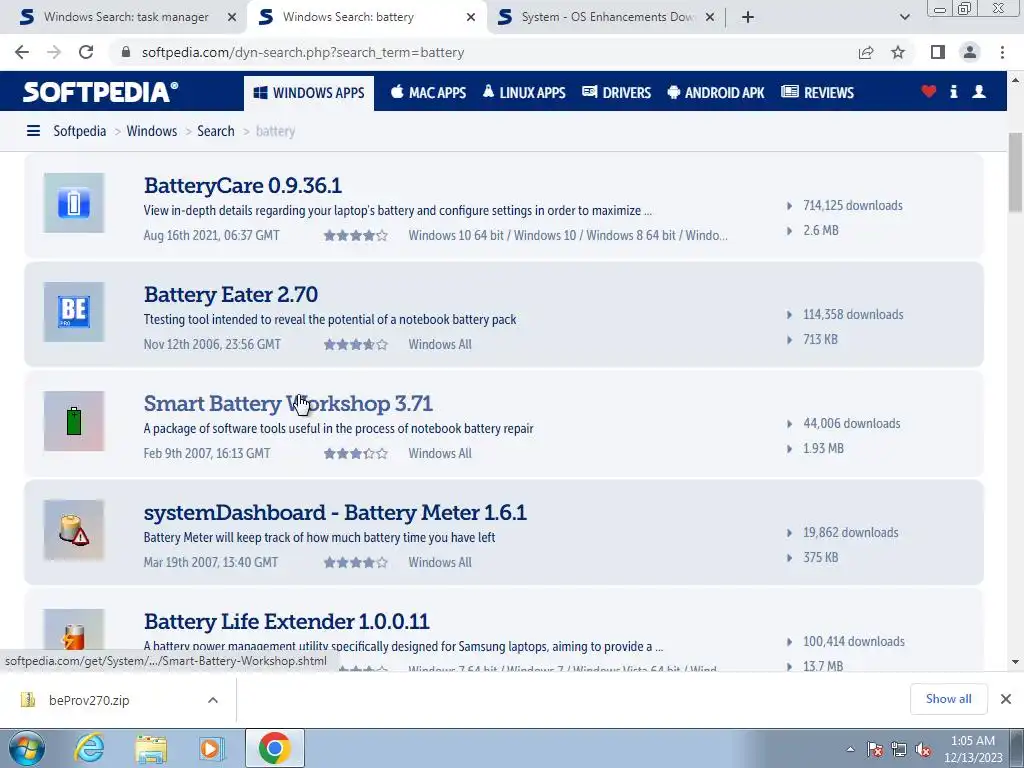Click the Windows breadcrumb link
This screenshot has width=1024, height=768.
[x=152, y=131]
